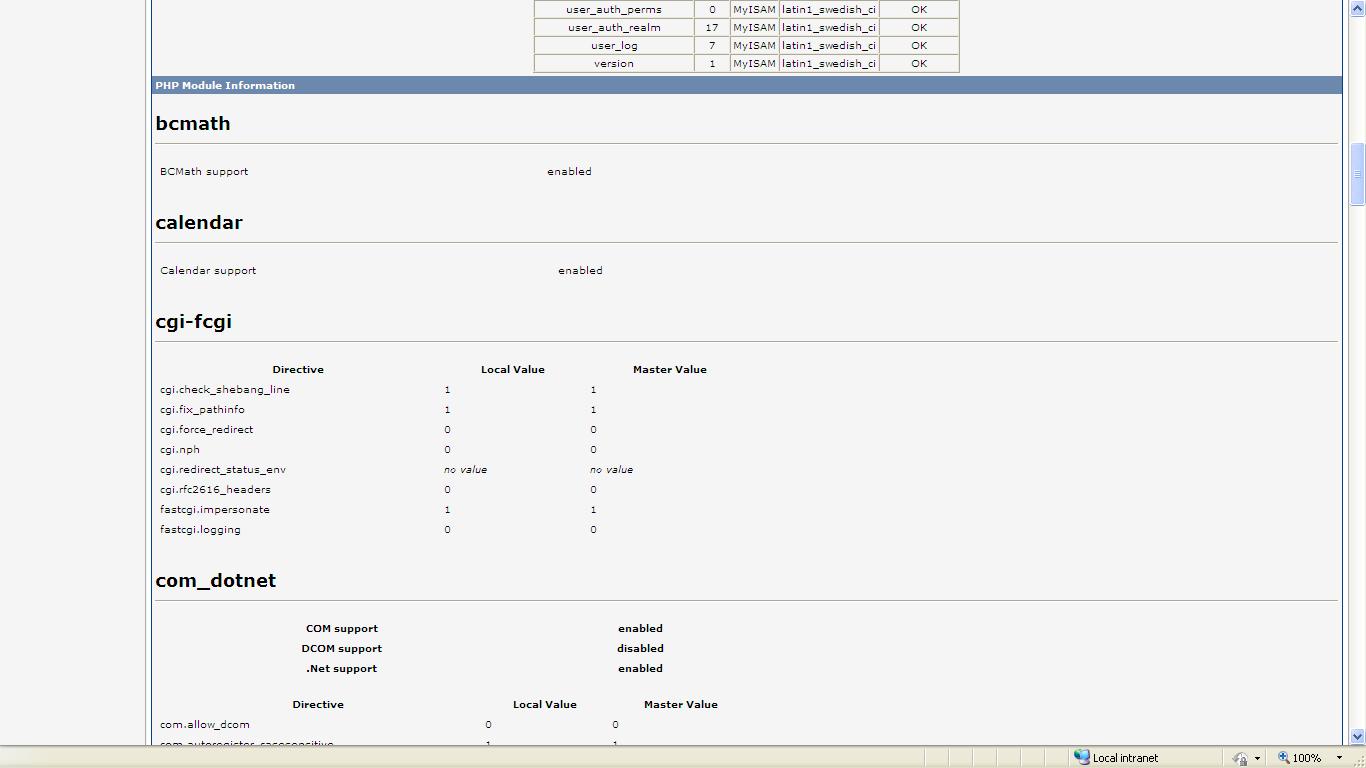
Task: Click Directive column header in cgi-fcgi table
Action: (x=298, y=369)
